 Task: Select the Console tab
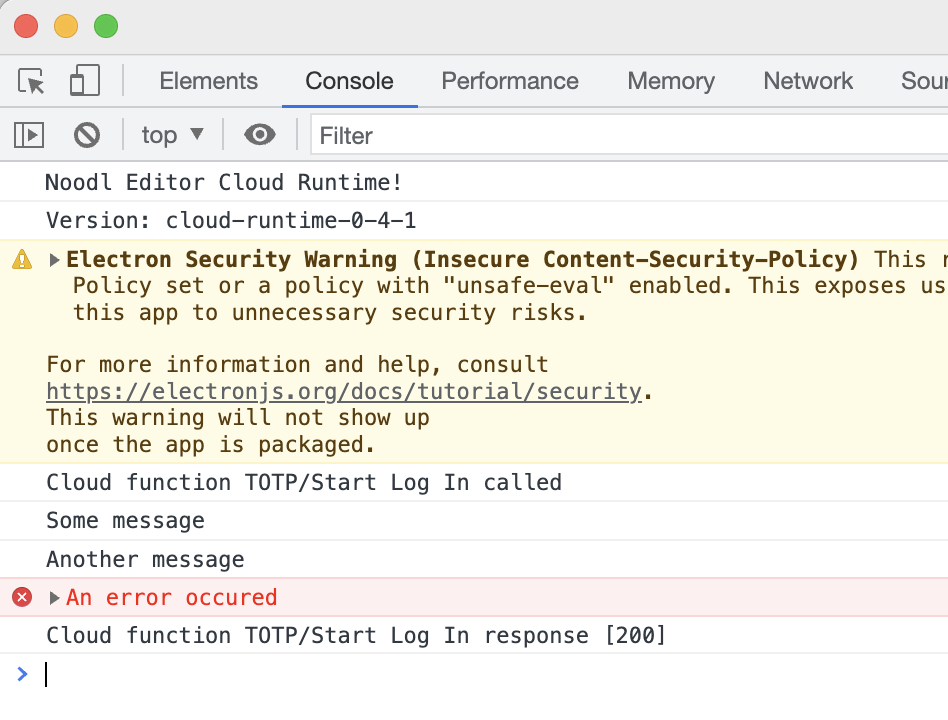coord(349,81)
